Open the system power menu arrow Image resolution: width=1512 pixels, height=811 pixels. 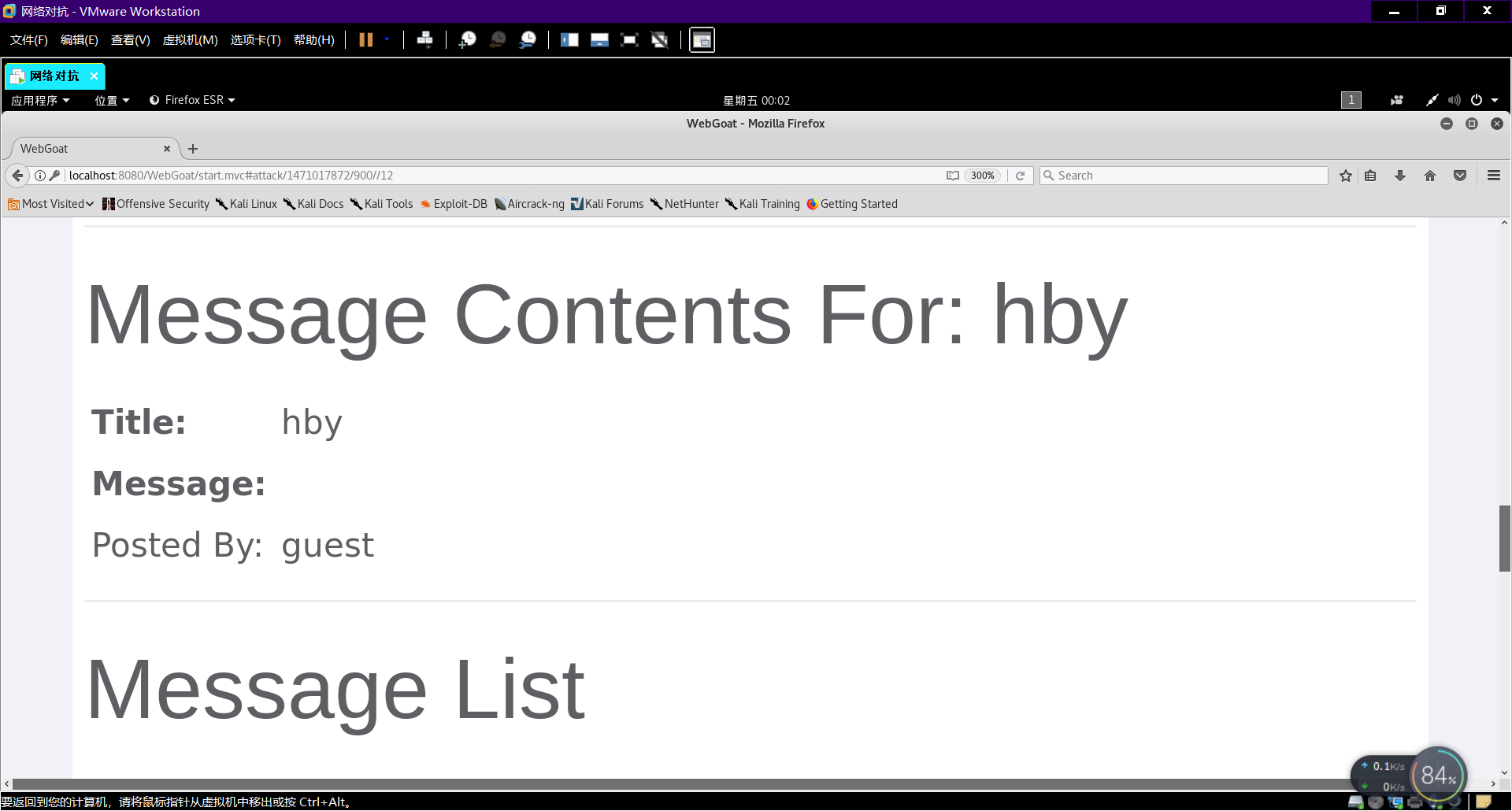1495,100
